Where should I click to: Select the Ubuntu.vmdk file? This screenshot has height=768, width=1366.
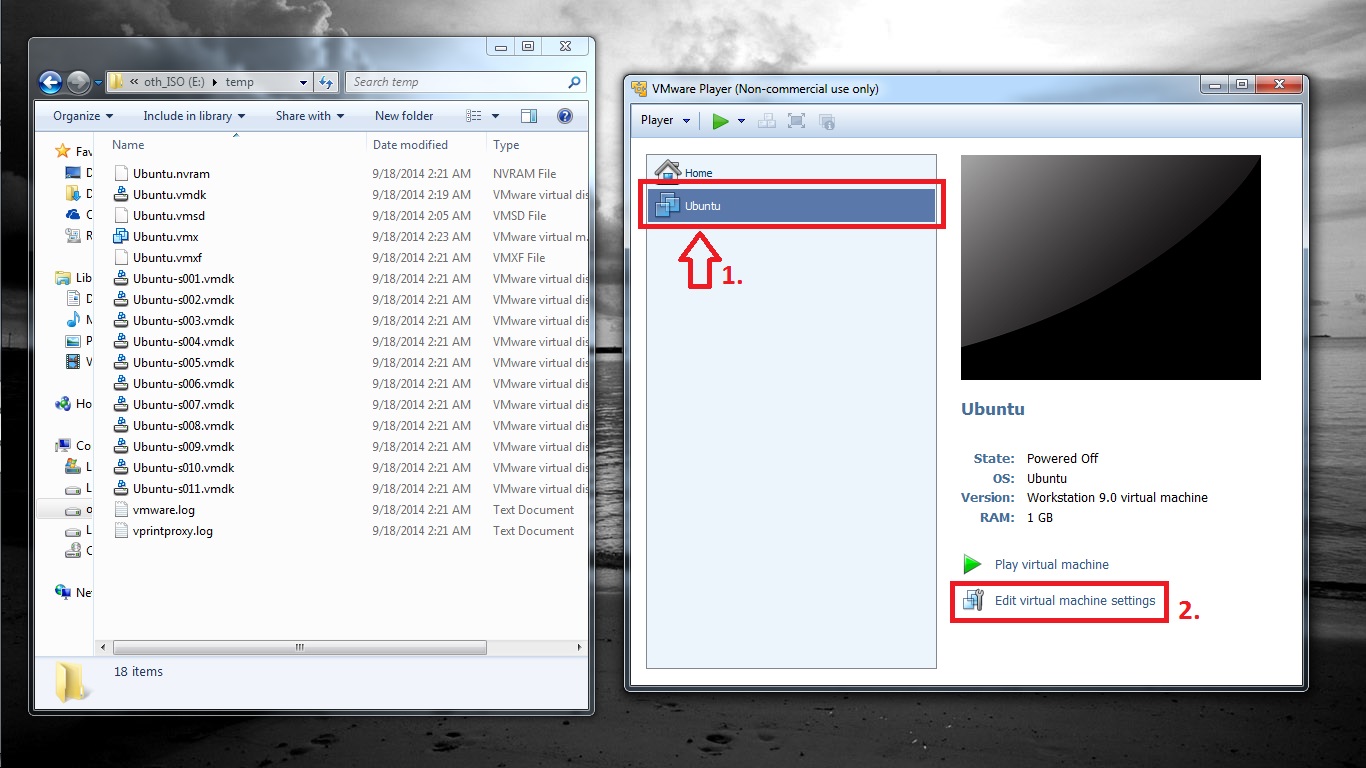[x=169, y=194]
